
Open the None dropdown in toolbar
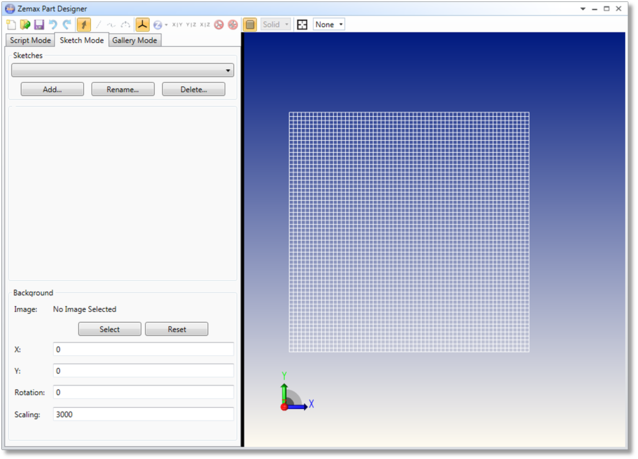(329, 25)
